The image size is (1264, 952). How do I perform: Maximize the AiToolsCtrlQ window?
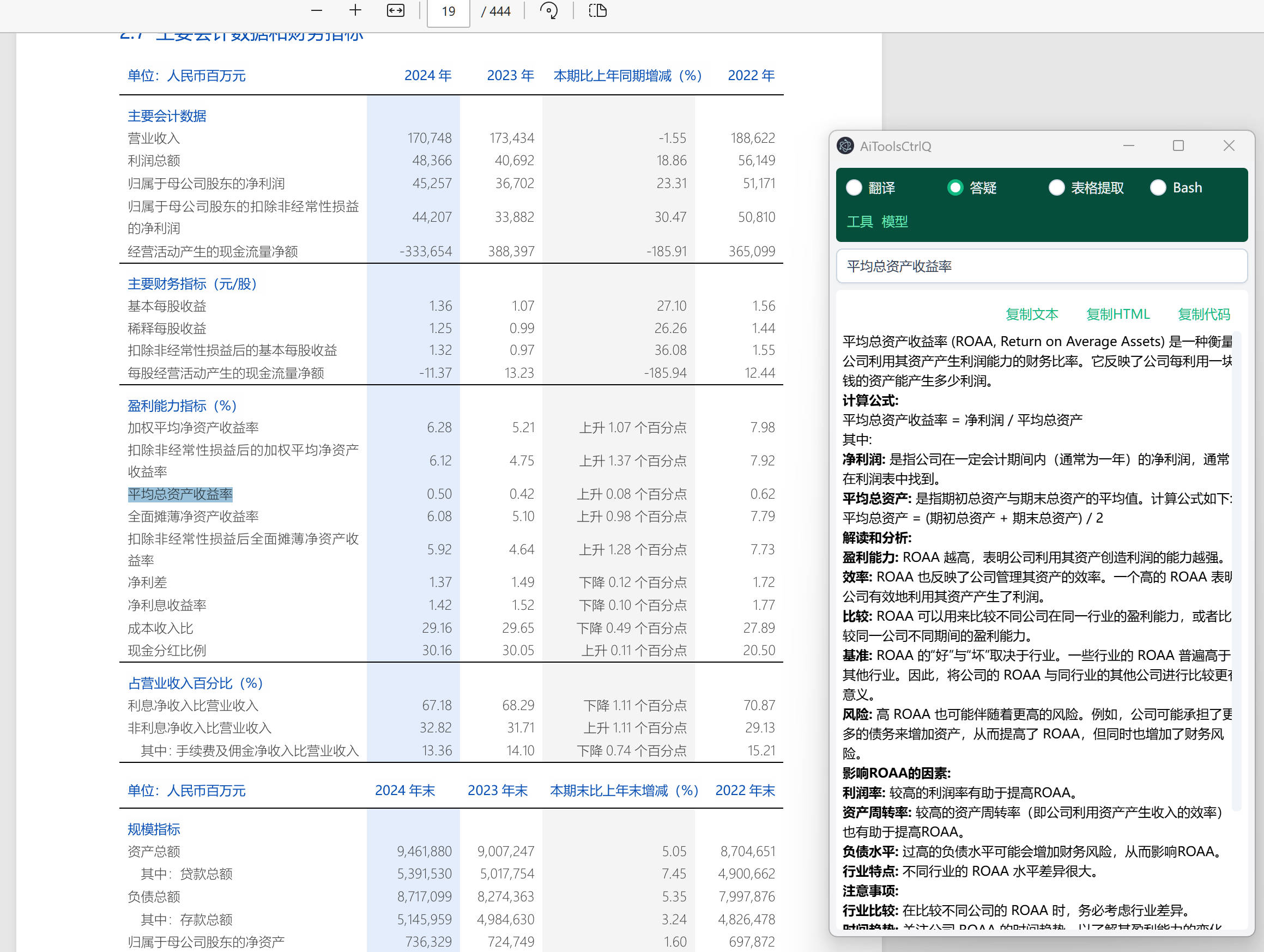point(1178,145)
